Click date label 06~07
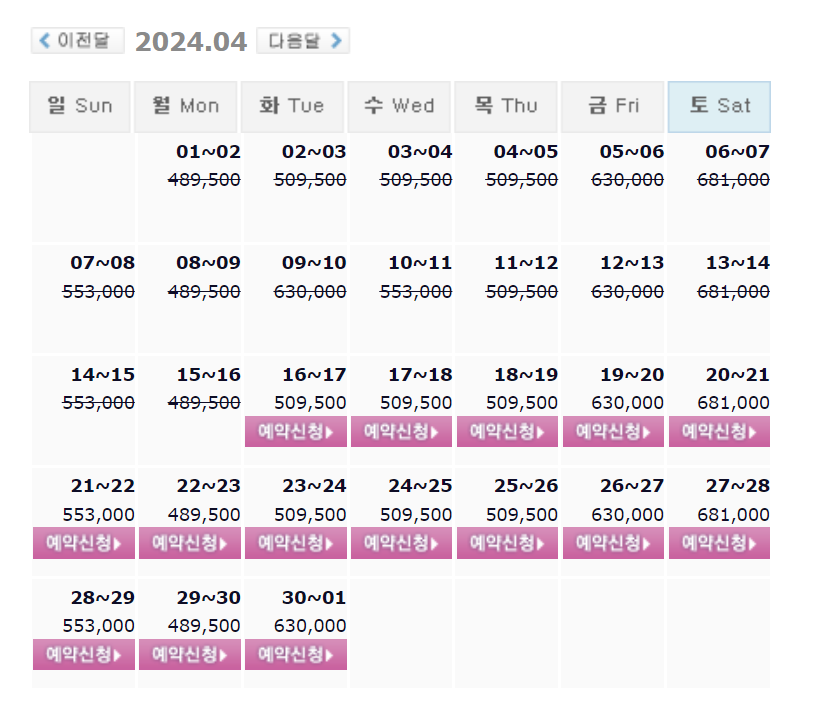814x706 pixels. (737, 152)
